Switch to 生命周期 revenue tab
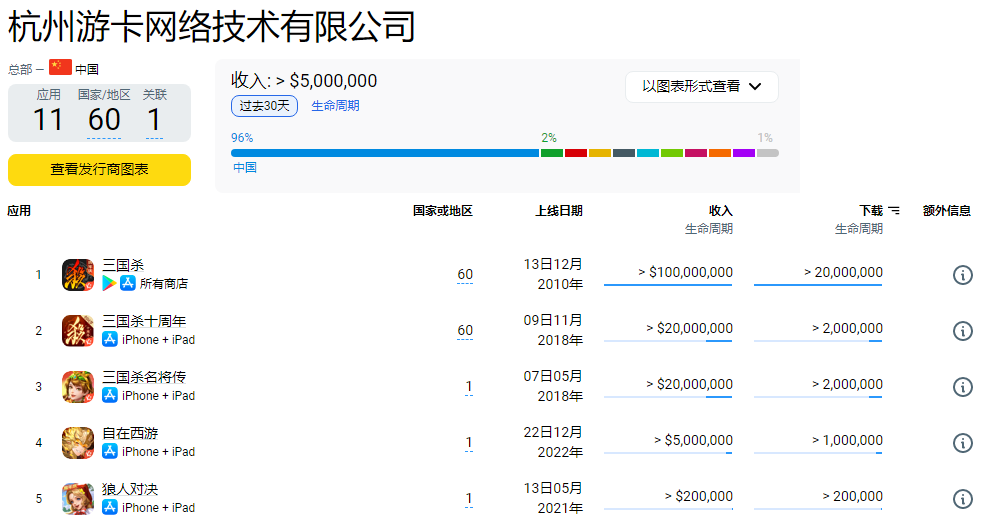Screen dimensions: 982x522 tap(335, 106)
